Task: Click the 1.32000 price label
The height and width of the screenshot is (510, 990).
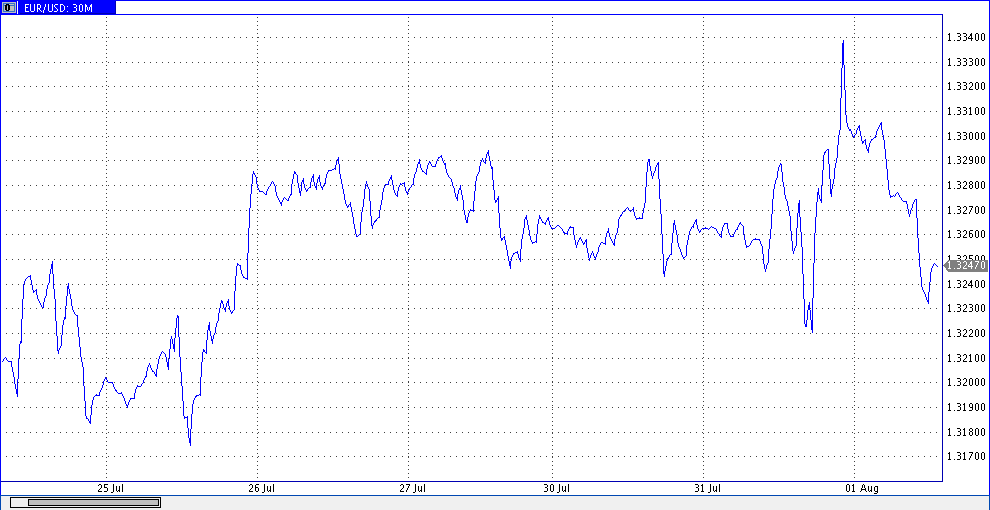Action: (x=966, y=382)
